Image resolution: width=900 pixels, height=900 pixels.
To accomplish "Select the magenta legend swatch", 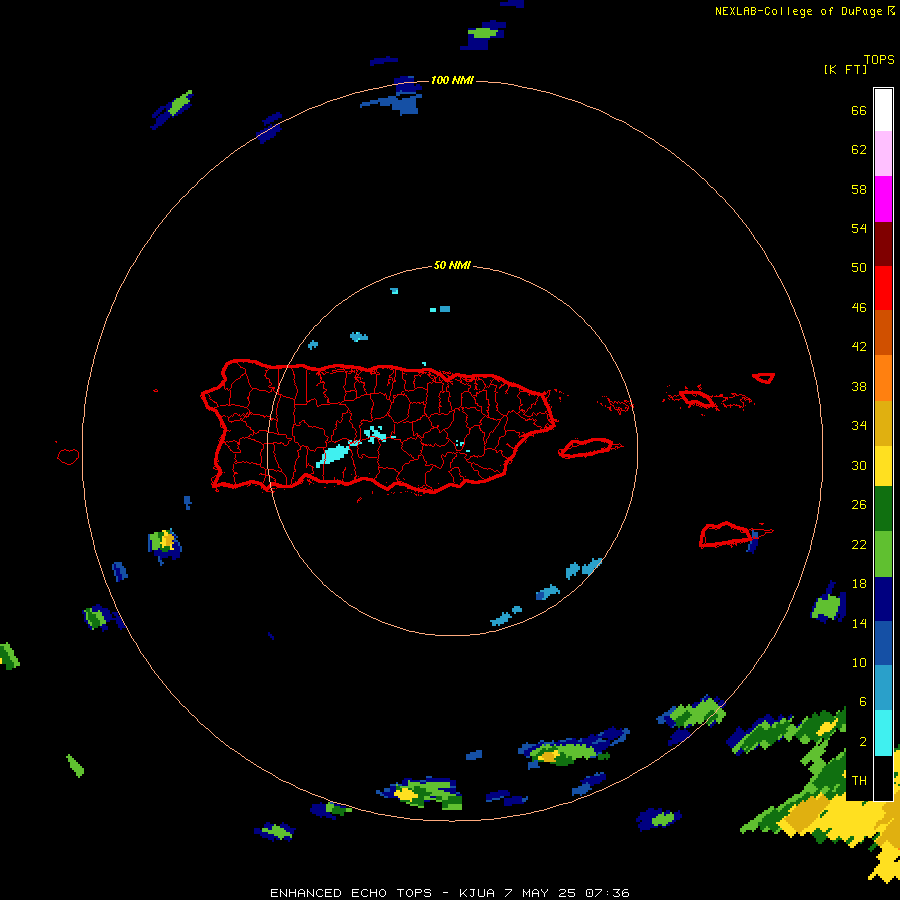I will pyautogui.click(x=883, y=199).
